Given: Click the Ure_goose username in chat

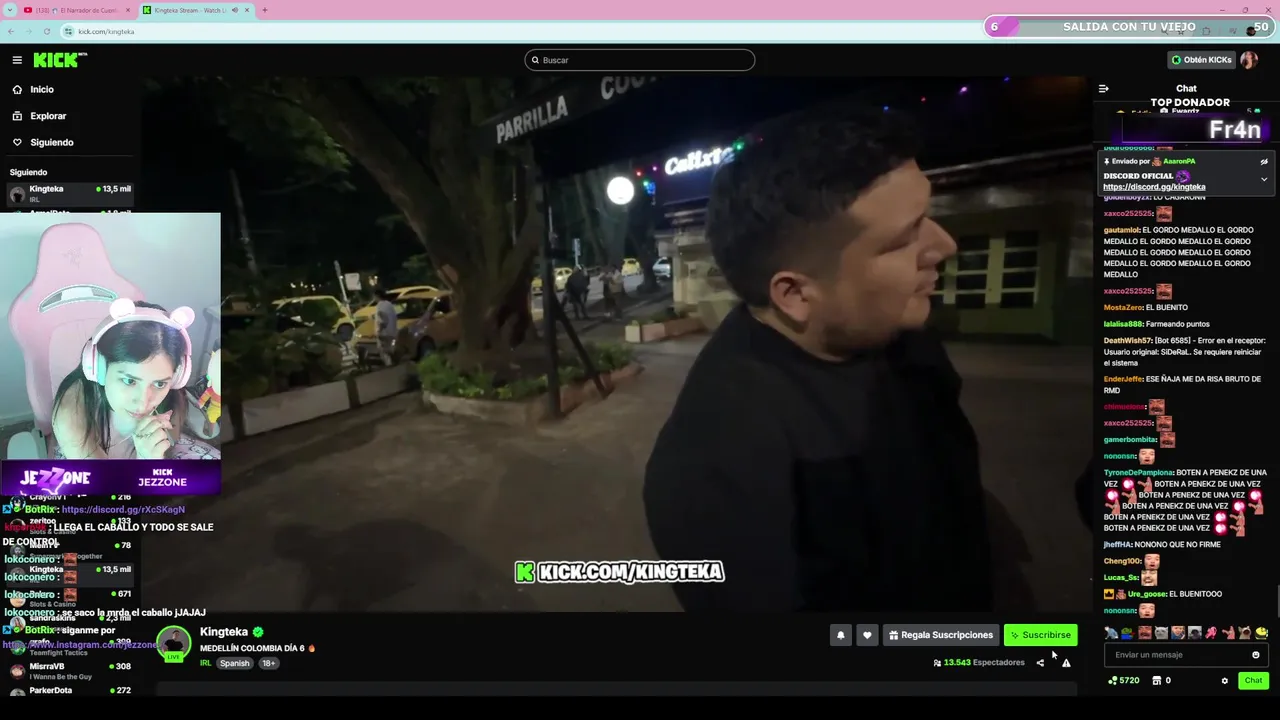Looking at the screenshot, I should pyautogui.click(x=1146, y=594).
